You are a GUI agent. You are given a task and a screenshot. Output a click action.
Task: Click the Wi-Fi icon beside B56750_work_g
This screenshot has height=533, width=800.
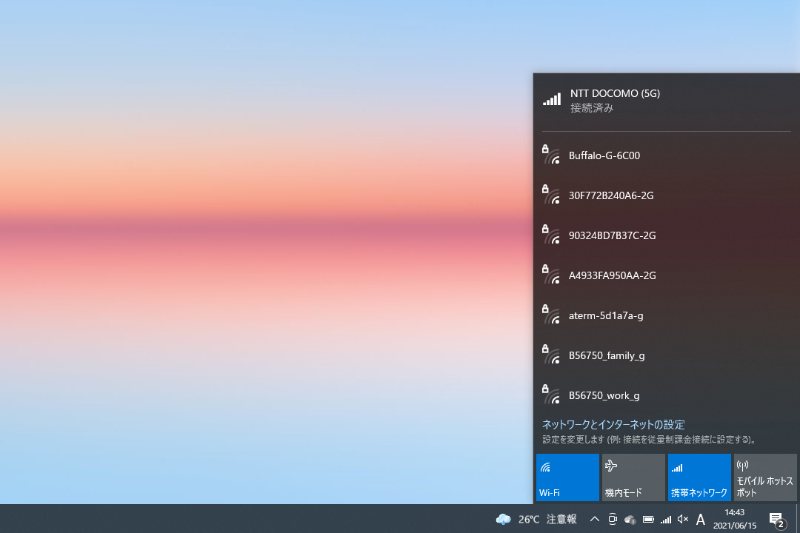(551, 394)
